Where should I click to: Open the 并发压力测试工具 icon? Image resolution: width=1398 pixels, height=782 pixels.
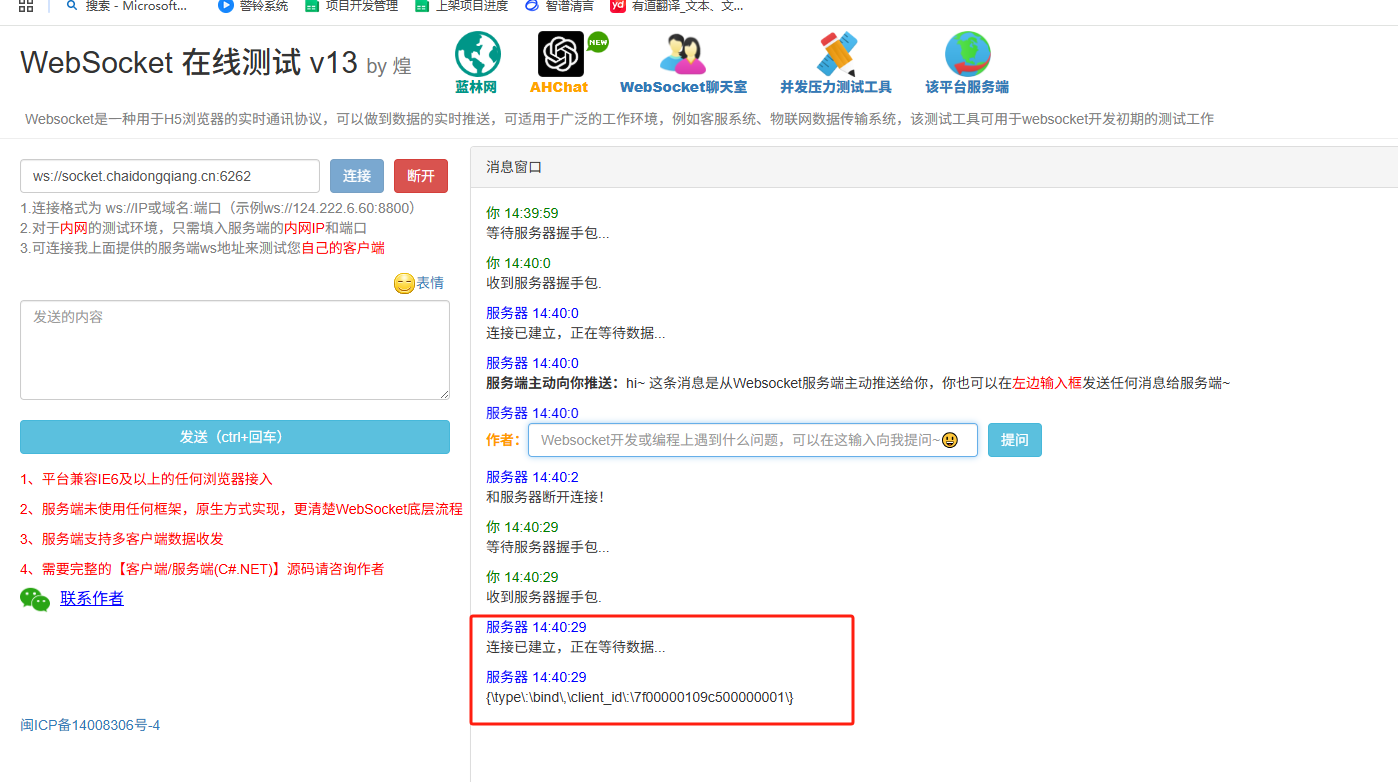click(x=836, y=53)
